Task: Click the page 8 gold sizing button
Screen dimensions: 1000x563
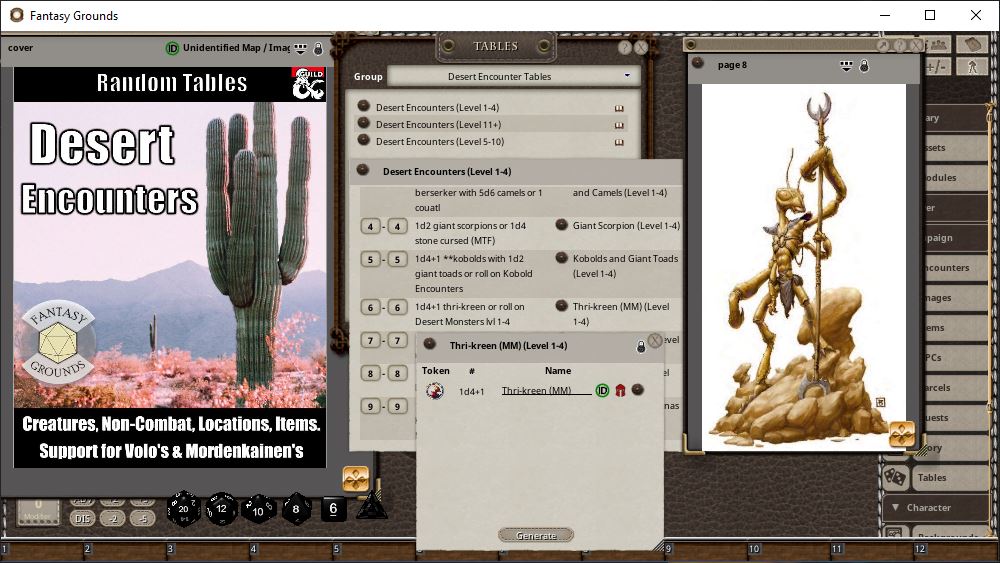Action: (x=902, y=434)
